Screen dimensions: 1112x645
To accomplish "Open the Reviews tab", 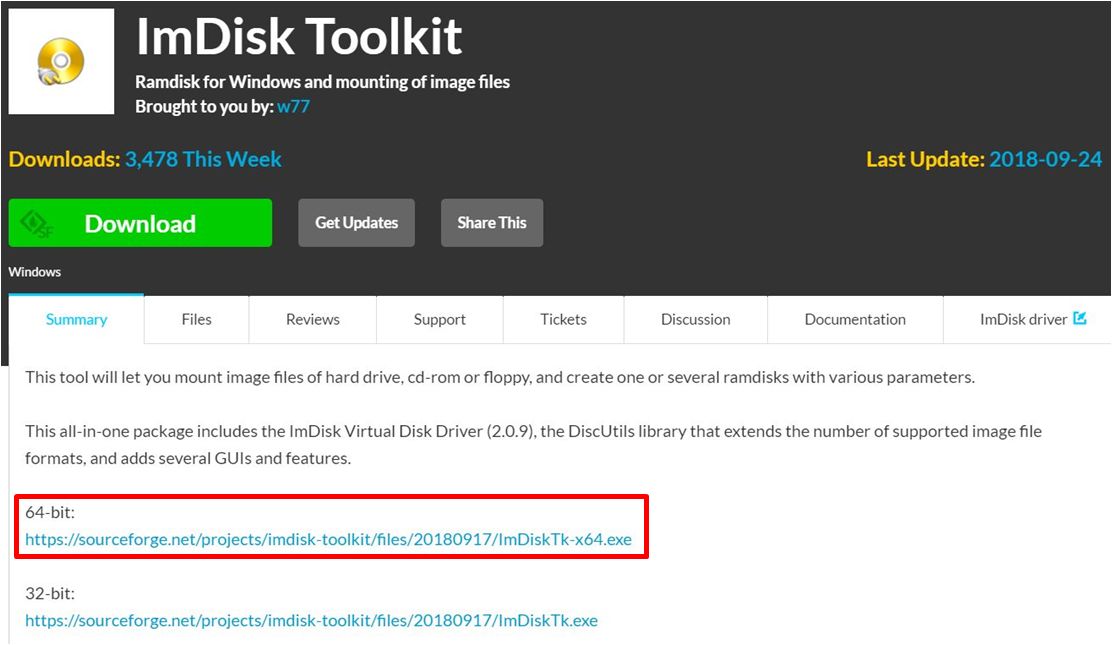I will (313, 319).
